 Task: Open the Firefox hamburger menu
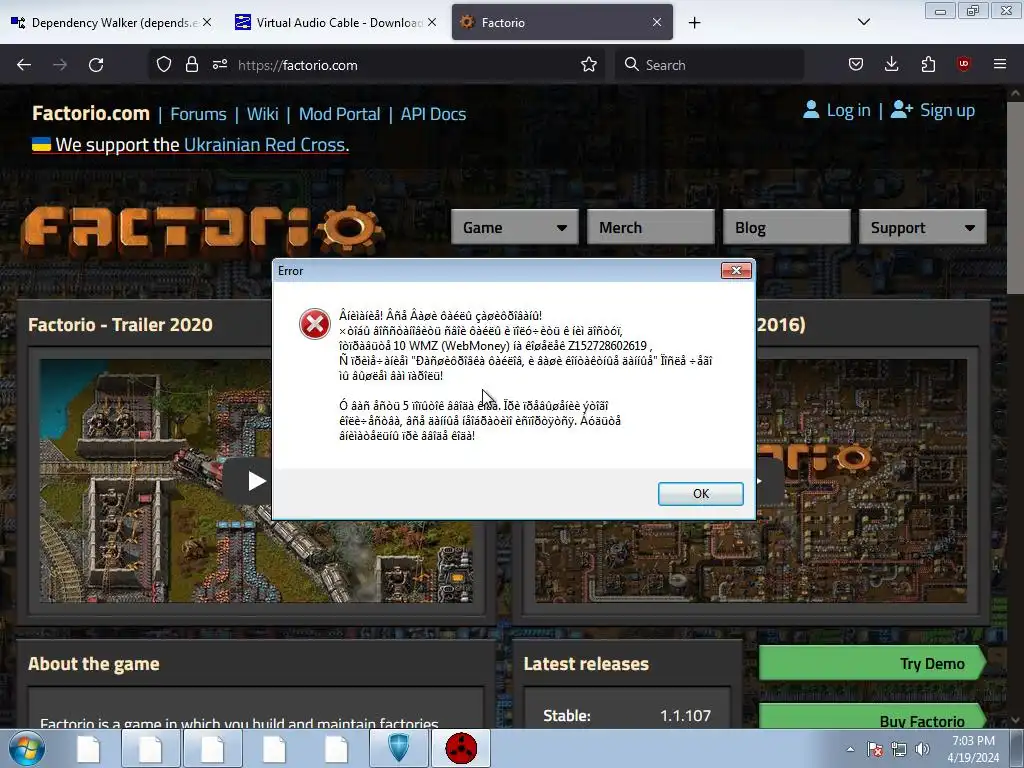(1000, 64)
